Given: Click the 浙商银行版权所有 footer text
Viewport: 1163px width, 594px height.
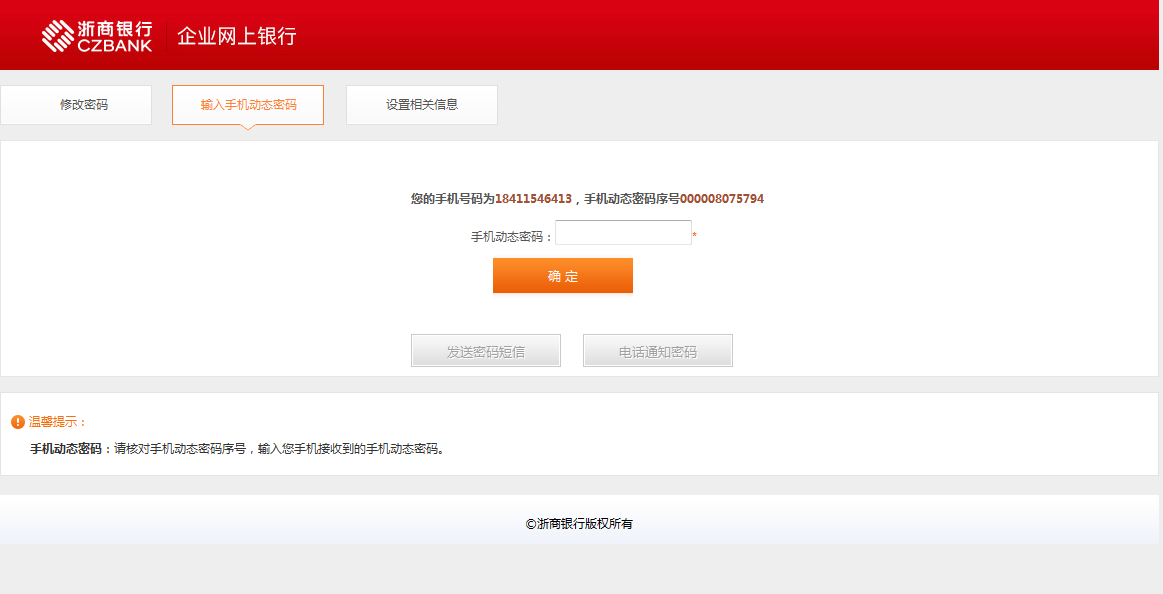Looking at the screenshot, I should [x=580, y=523].
